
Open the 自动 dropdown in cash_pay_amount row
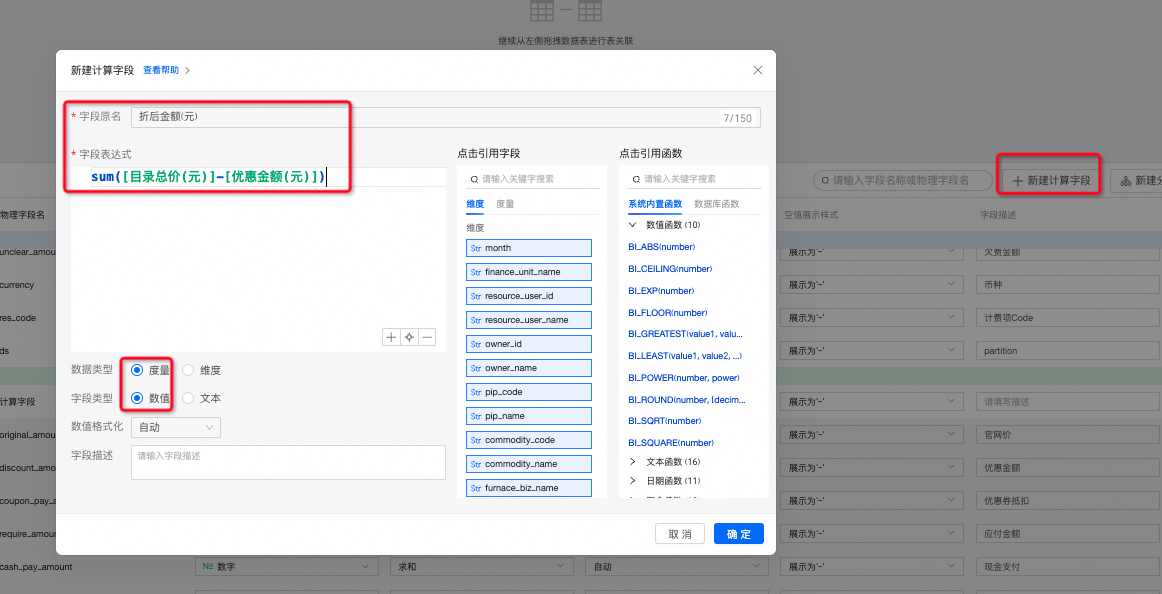(x=677, y=567)
